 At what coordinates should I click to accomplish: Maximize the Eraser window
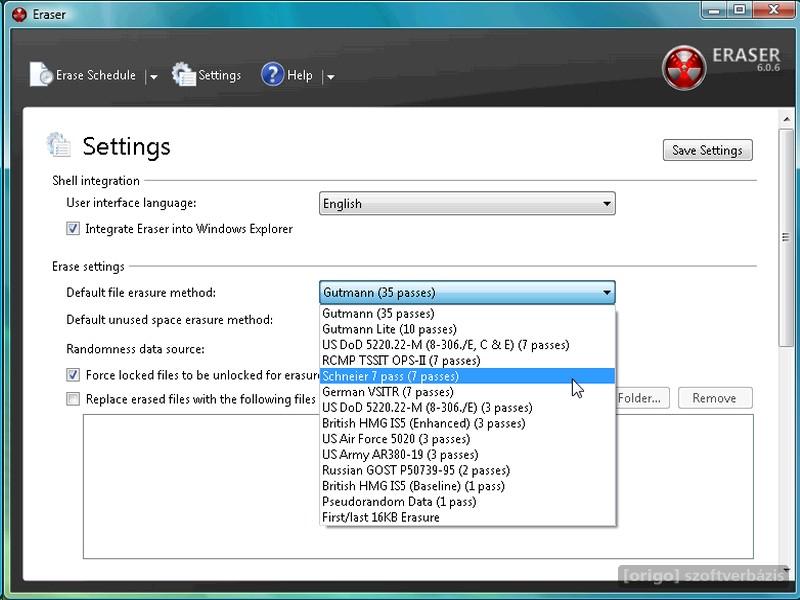tap(739, 10)
